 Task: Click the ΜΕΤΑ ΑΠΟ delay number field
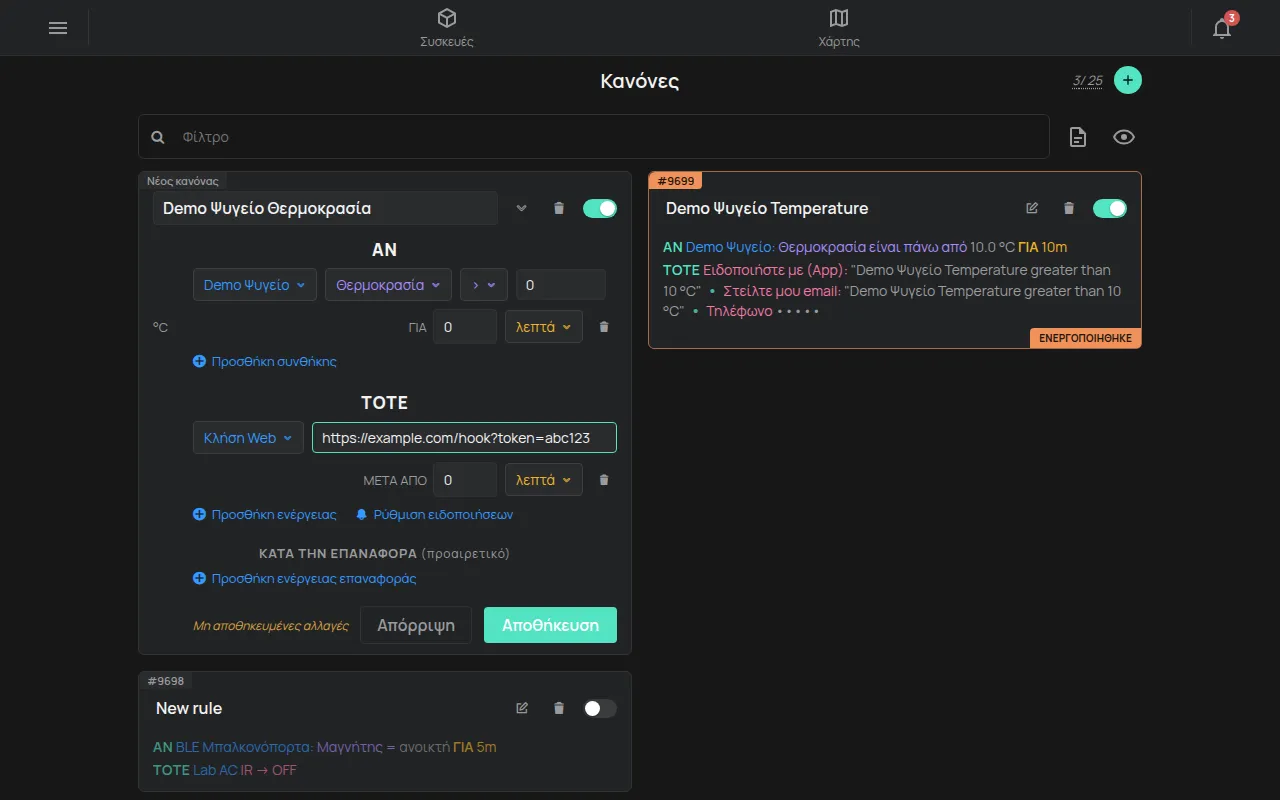[x=465, y=480]
